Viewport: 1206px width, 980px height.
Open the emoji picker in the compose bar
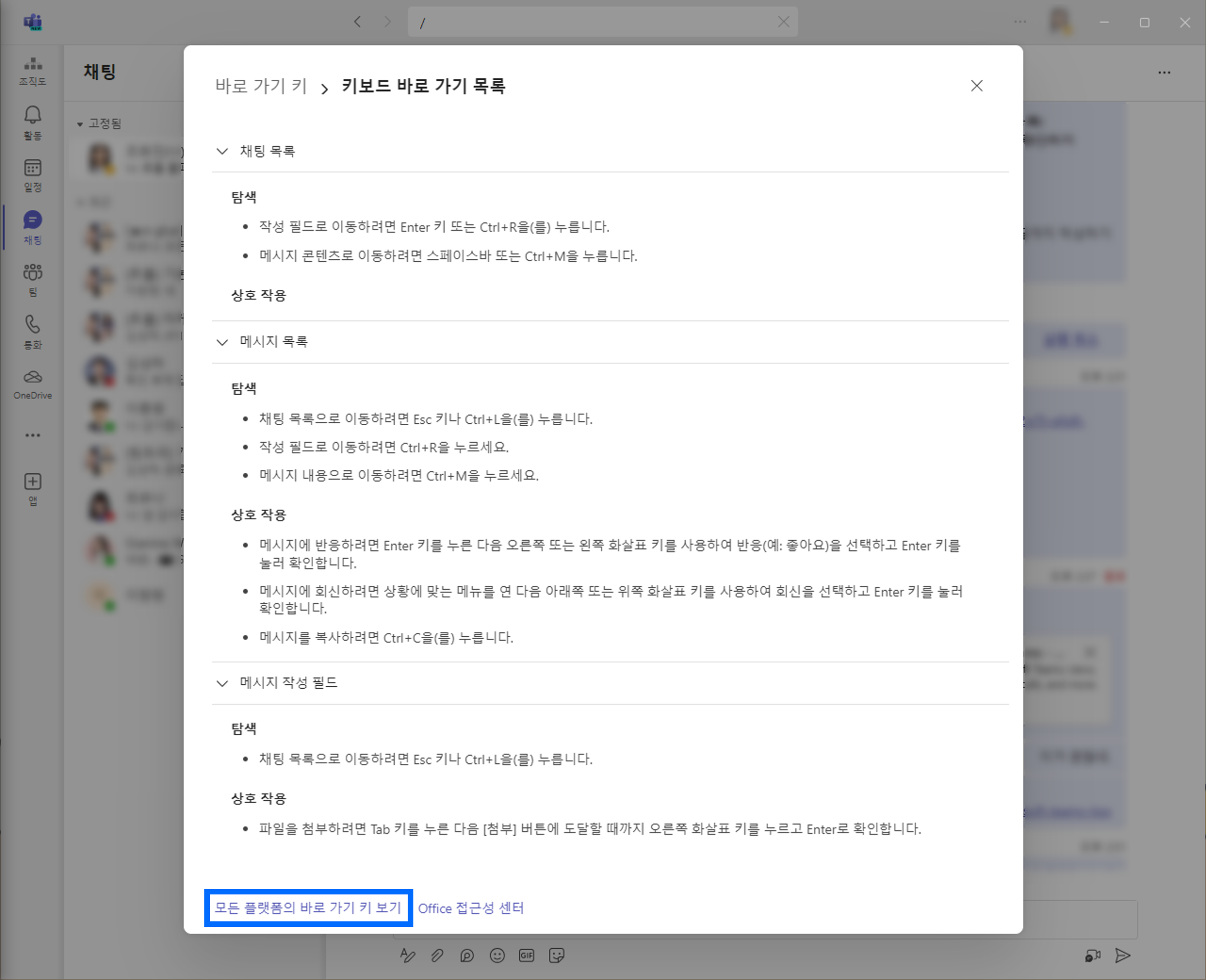tap(497, 955)
